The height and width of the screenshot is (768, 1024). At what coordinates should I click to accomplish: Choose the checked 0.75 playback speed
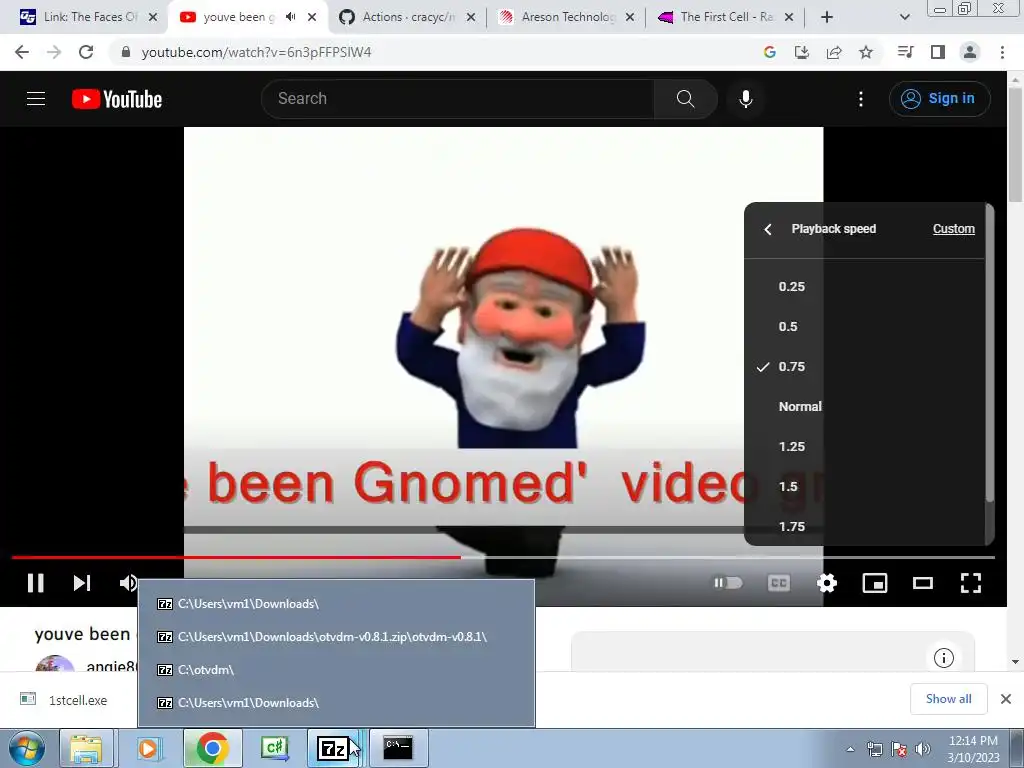[864, 366]
